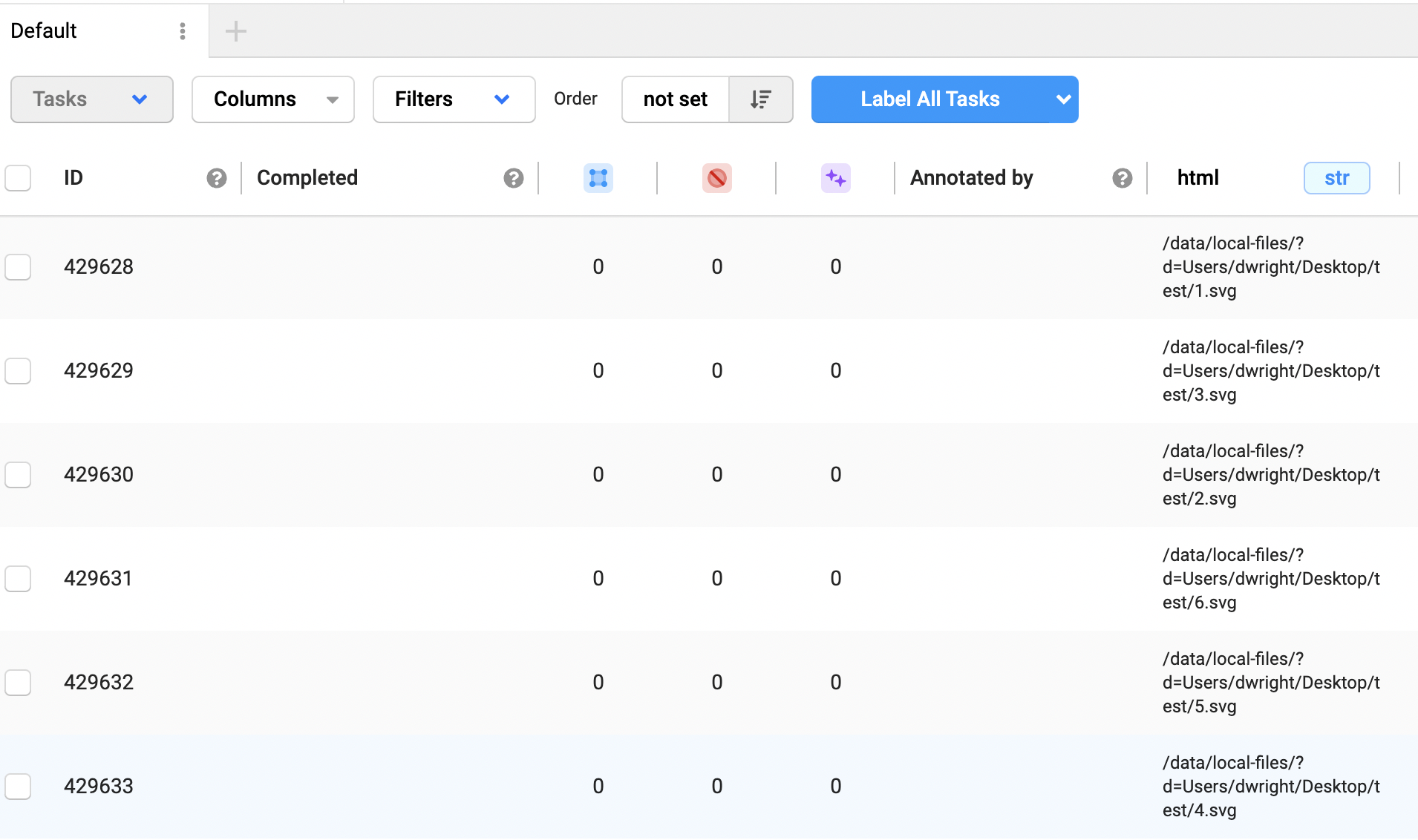The height and width of the screenshot is (840, 1418).
Task: Toggle the str display mode on html column
Action: [1336, 178]
